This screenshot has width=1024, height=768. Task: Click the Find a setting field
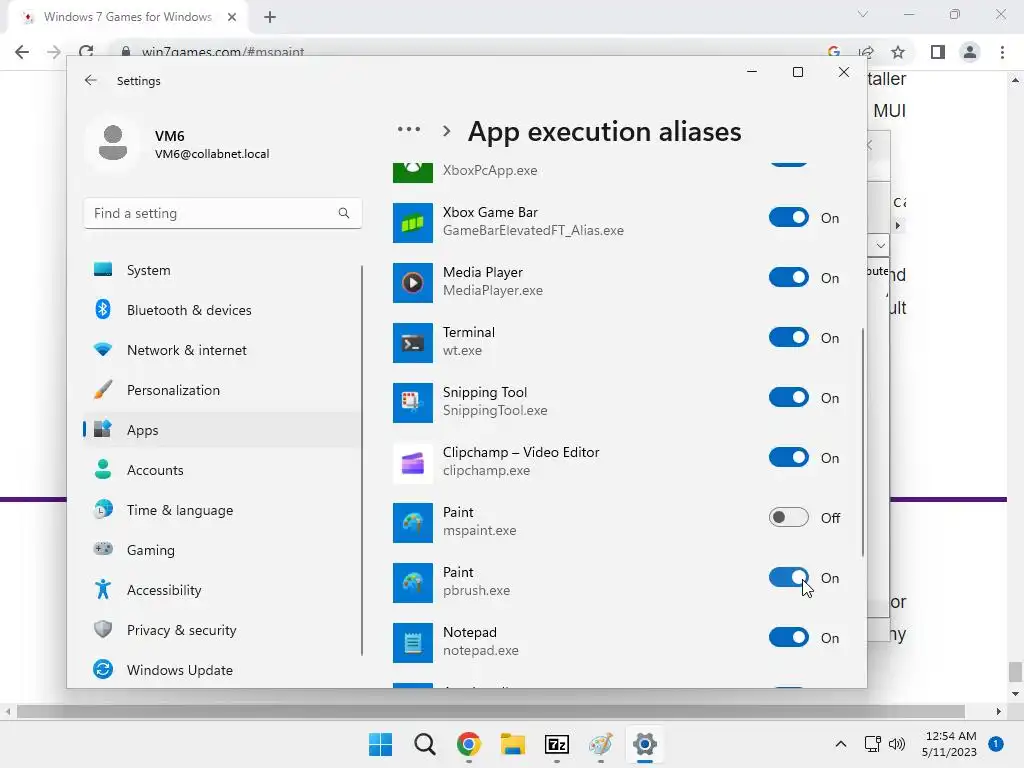tap(223, 213)
